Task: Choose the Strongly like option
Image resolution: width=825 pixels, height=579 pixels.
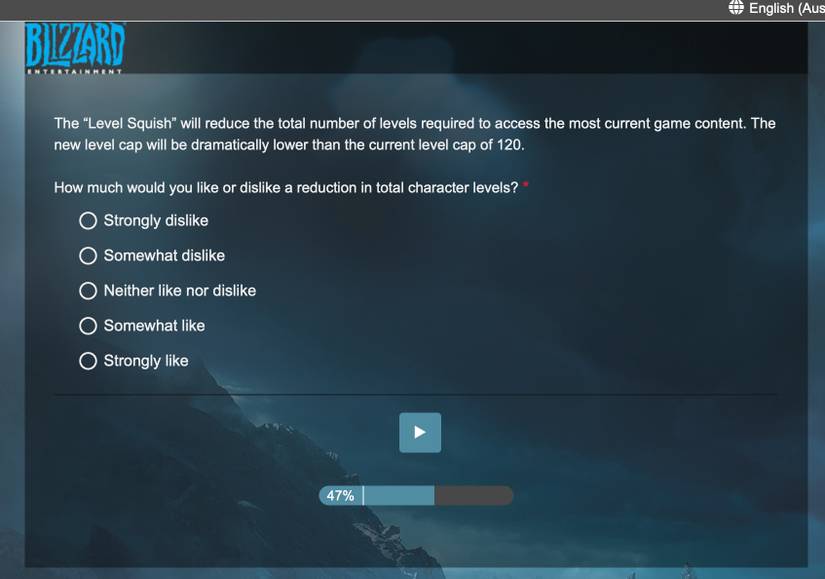Action: pos(88,361)
